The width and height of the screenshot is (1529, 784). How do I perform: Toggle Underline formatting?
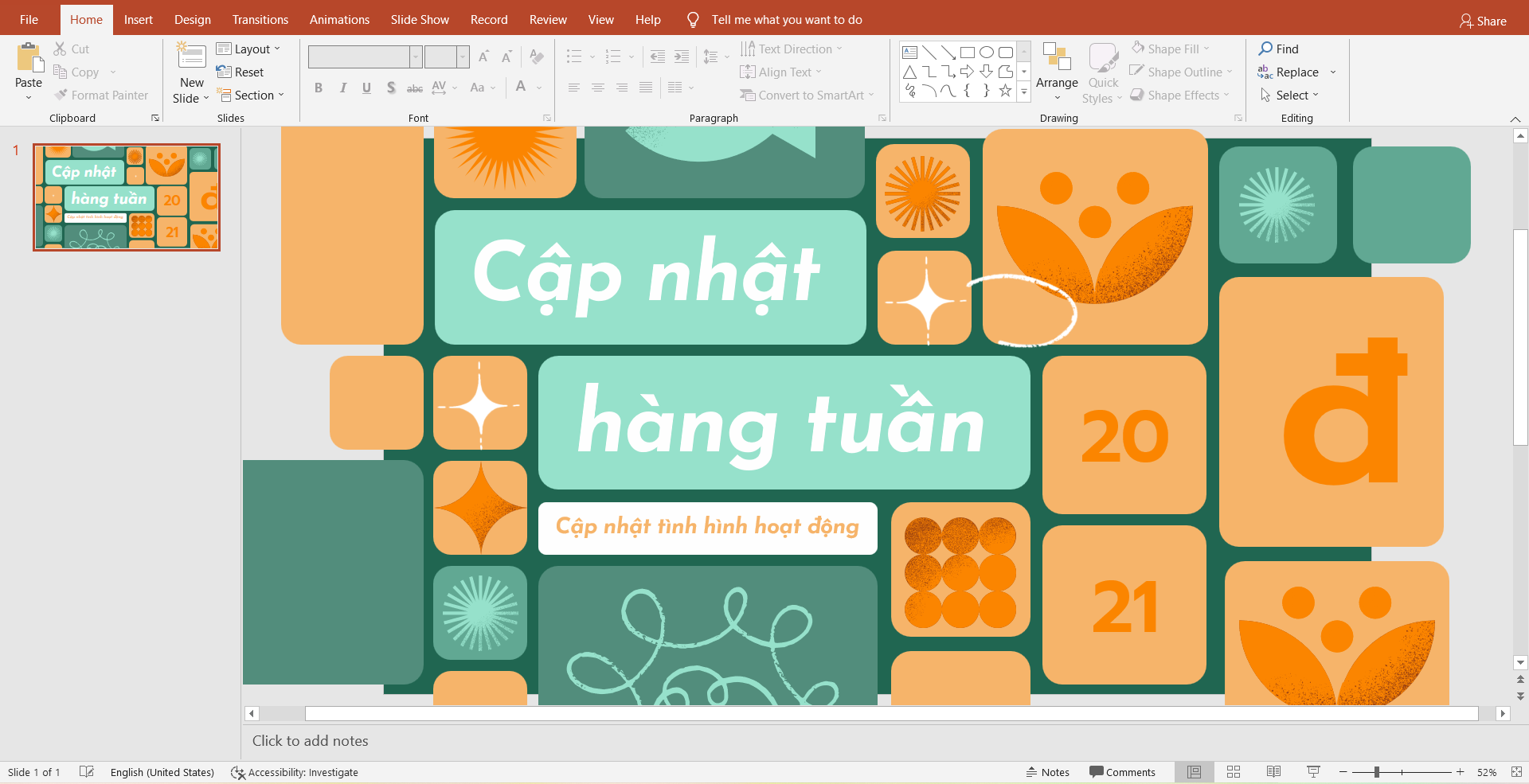pos(366,88)
